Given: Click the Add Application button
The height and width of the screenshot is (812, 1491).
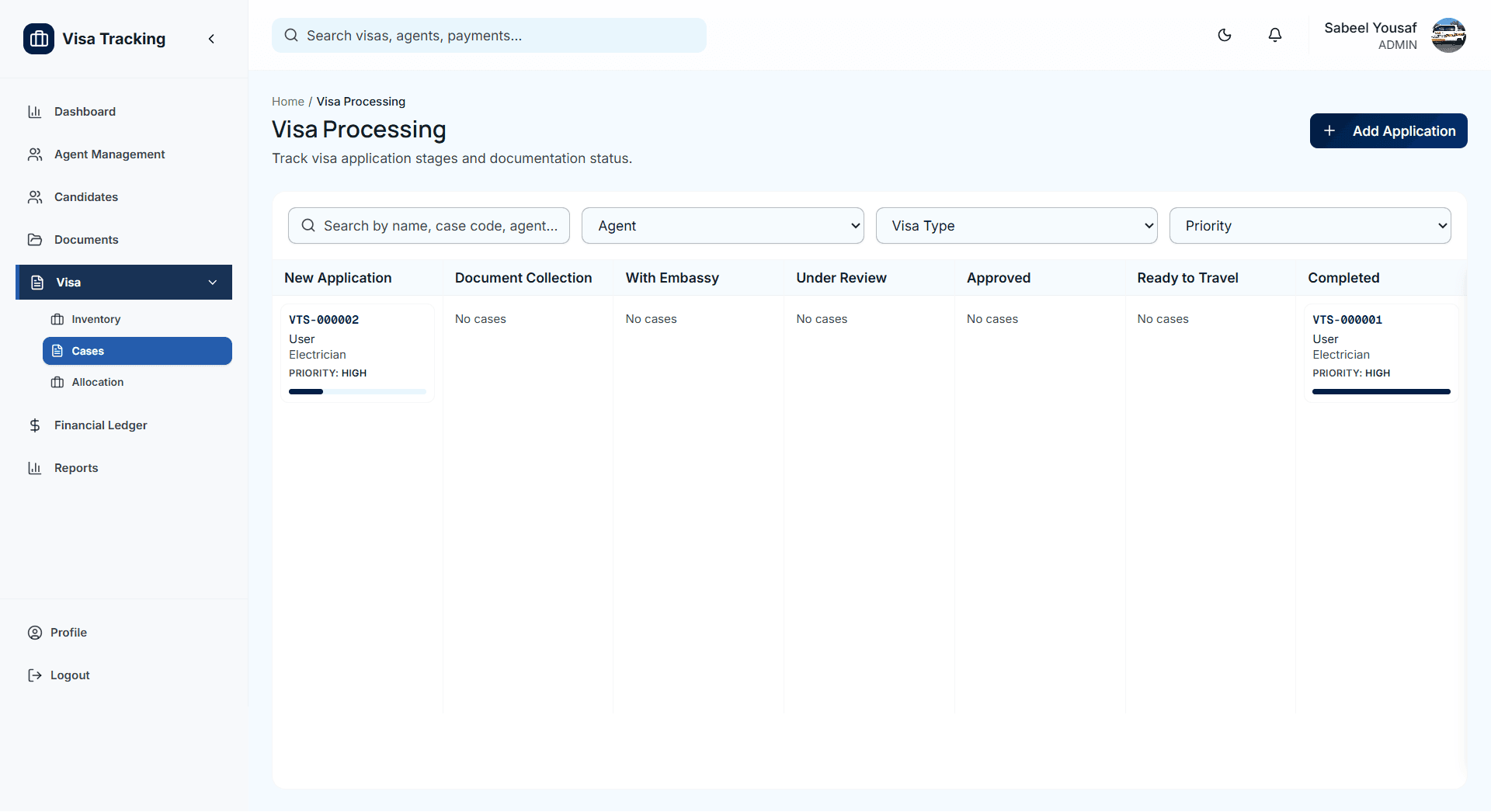Looking at the screenshot, I should [1388, 130].
